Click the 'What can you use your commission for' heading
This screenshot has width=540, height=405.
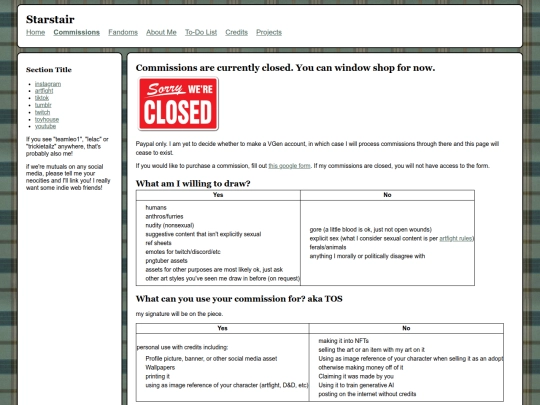point(239,299)
